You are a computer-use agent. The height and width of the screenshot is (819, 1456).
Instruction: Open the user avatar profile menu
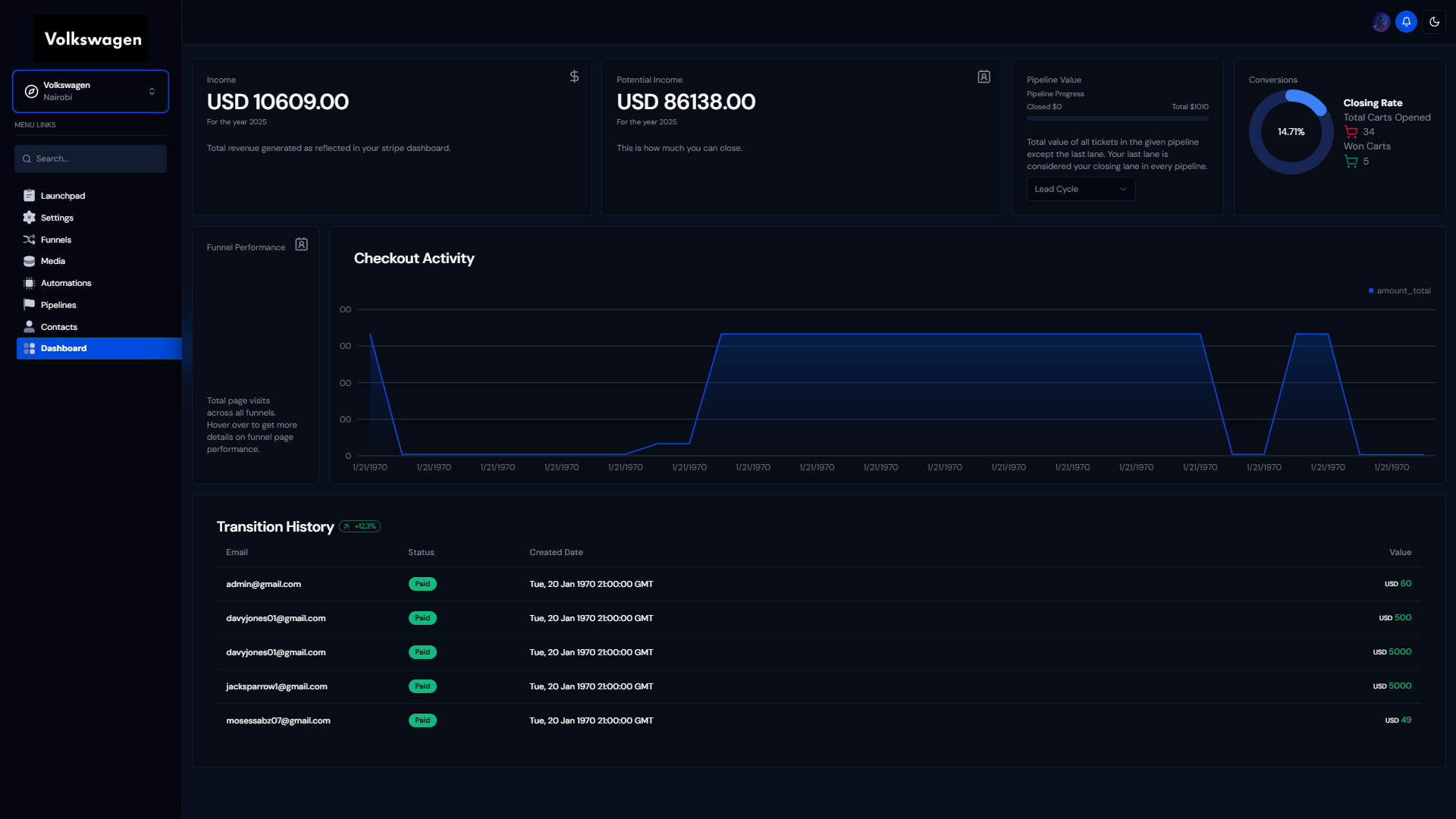pyautogui.click(x=1381, y=22)
